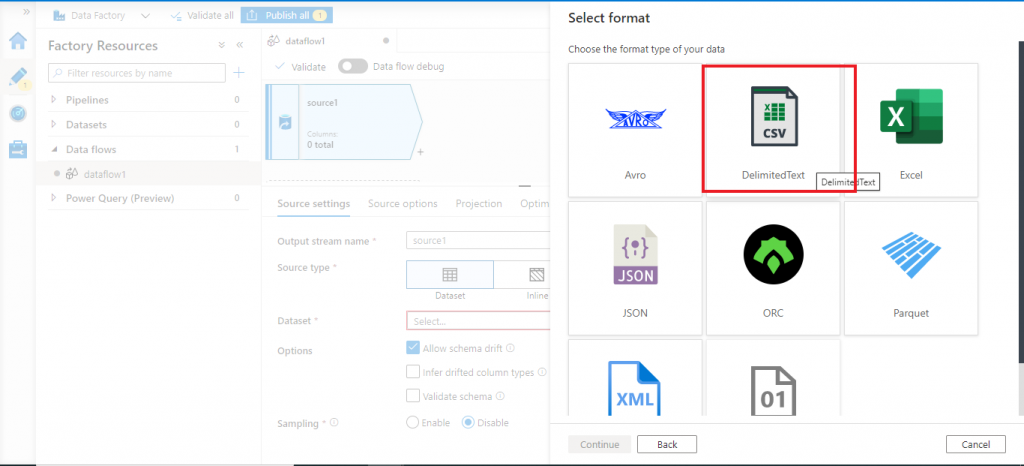Pick the Excel format tile
Viewport: 1024px width, 466px height.
pyautogui.click(x=911, y=130)
